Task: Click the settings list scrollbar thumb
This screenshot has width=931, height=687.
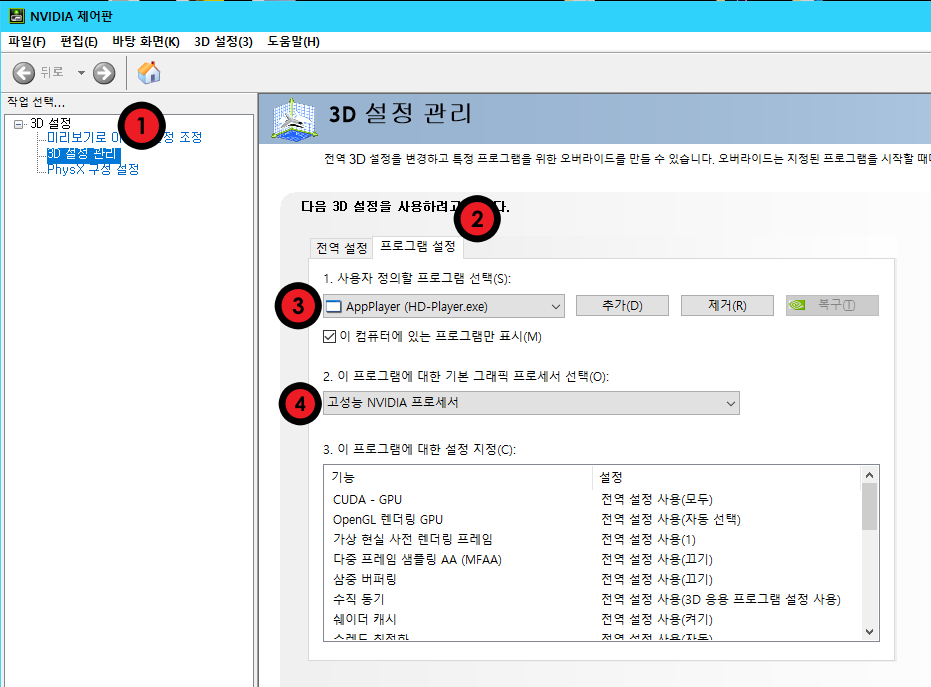Action: coord(869,506)
